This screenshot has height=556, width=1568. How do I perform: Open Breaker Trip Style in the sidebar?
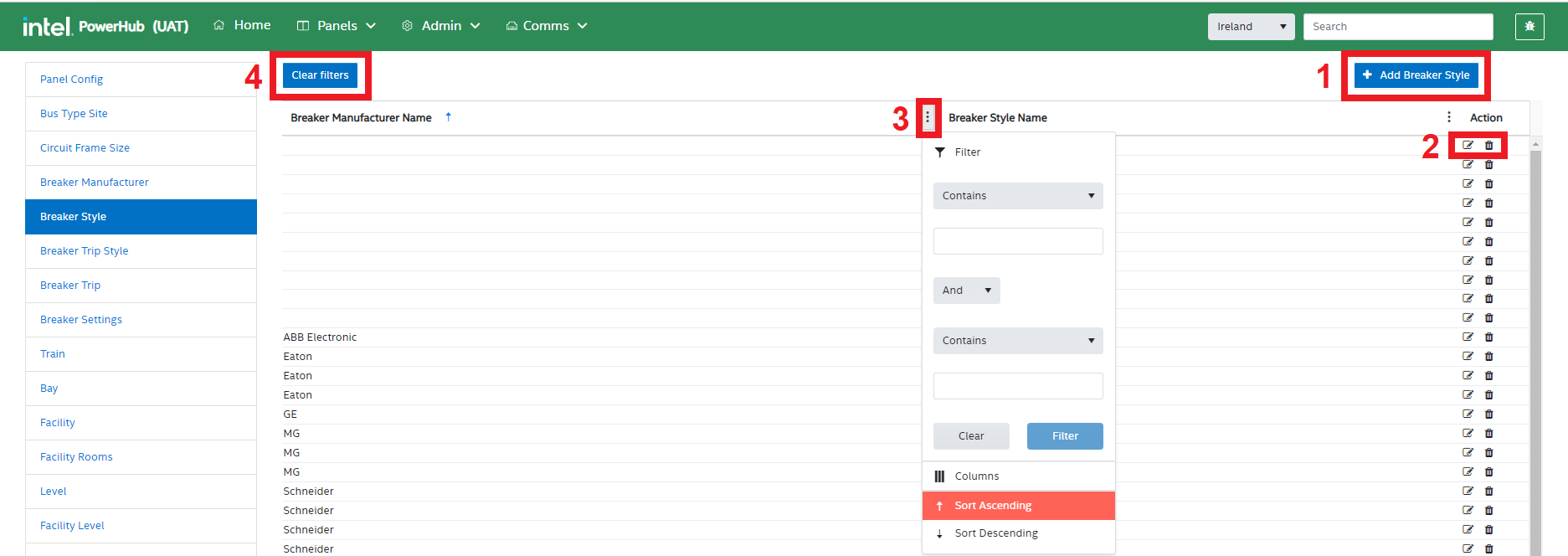[85, 250]
